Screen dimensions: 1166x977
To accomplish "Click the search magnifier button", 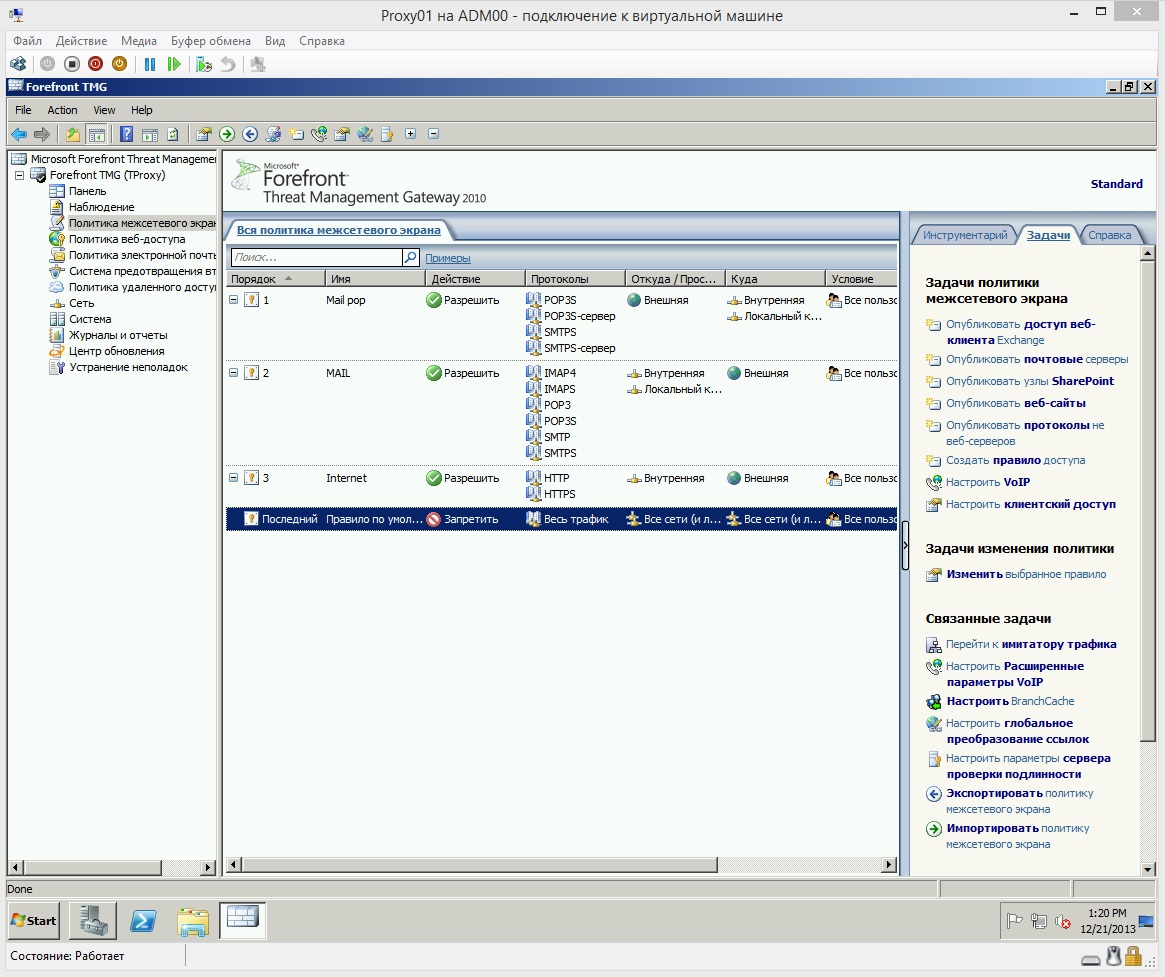I will pyautogui.click(x=410, y=257).
